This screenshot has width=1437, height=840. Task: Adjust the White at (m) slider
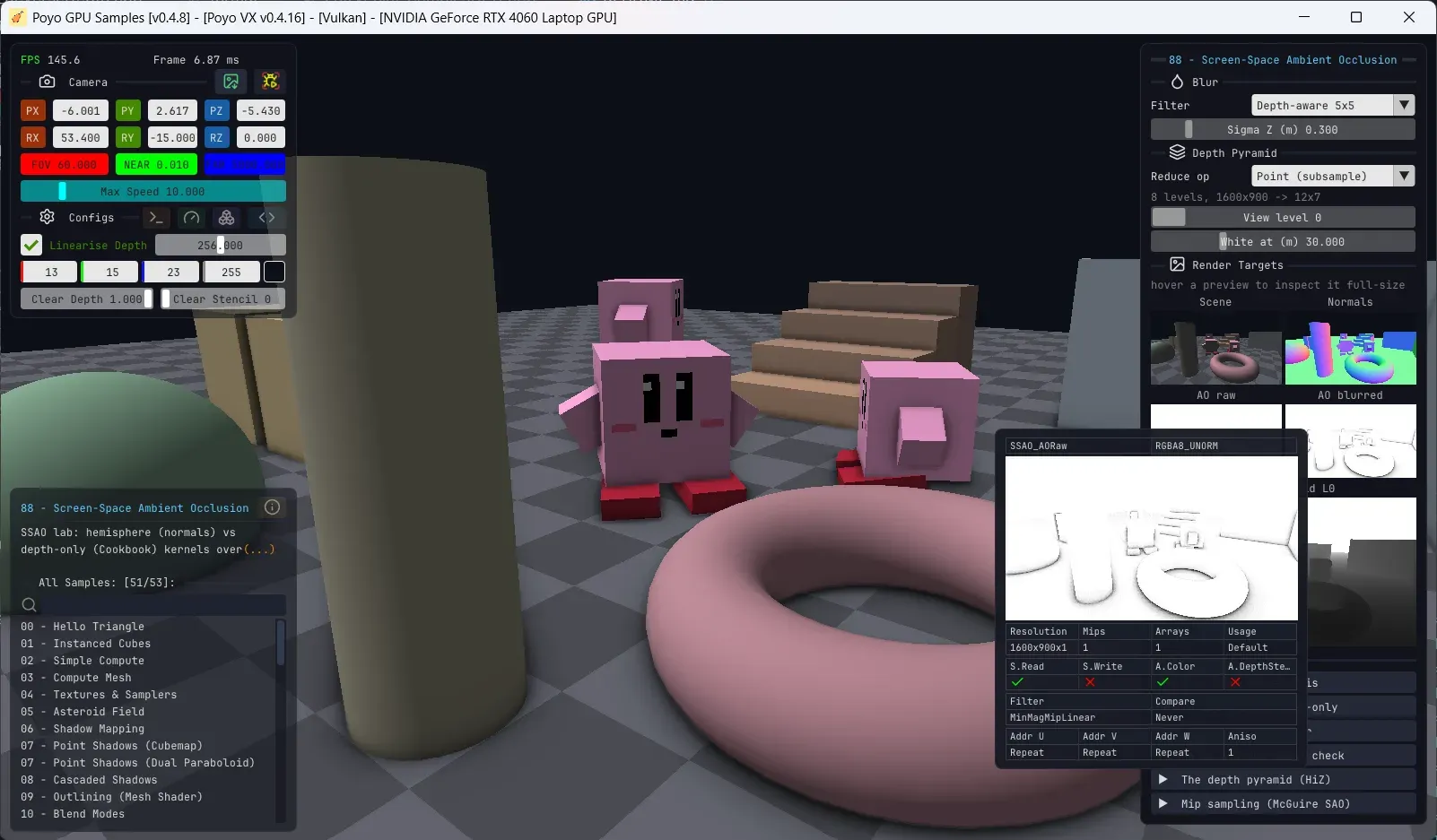[x=1283, y=241]
